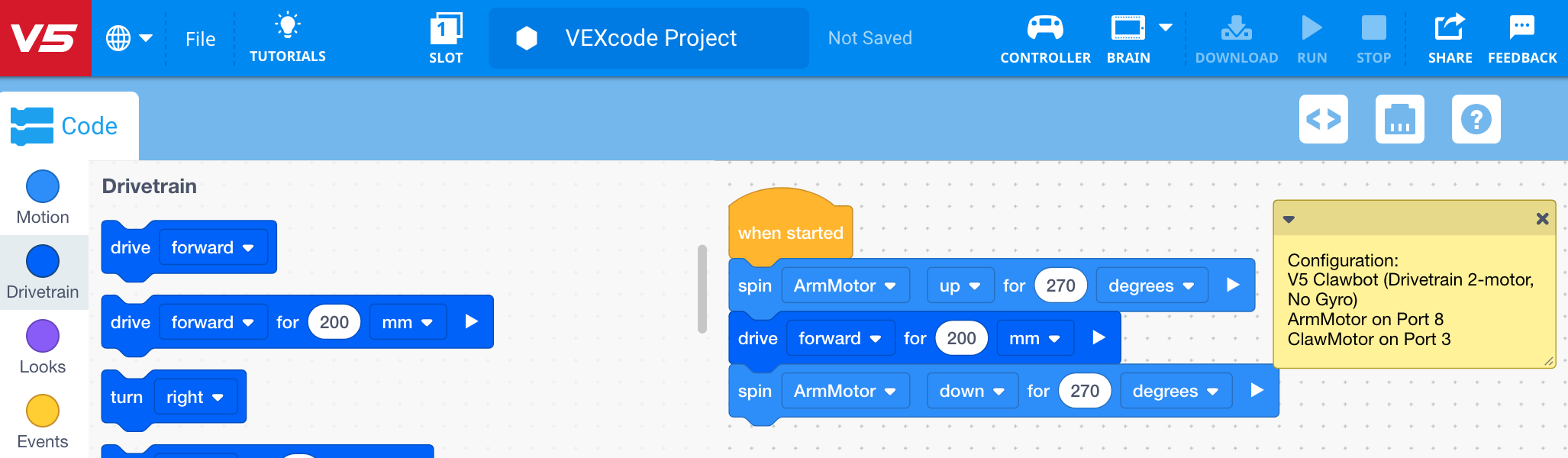Open the Tutorials panel
The height and width of the screenshot is (458, 1568).
click(287, 36)
